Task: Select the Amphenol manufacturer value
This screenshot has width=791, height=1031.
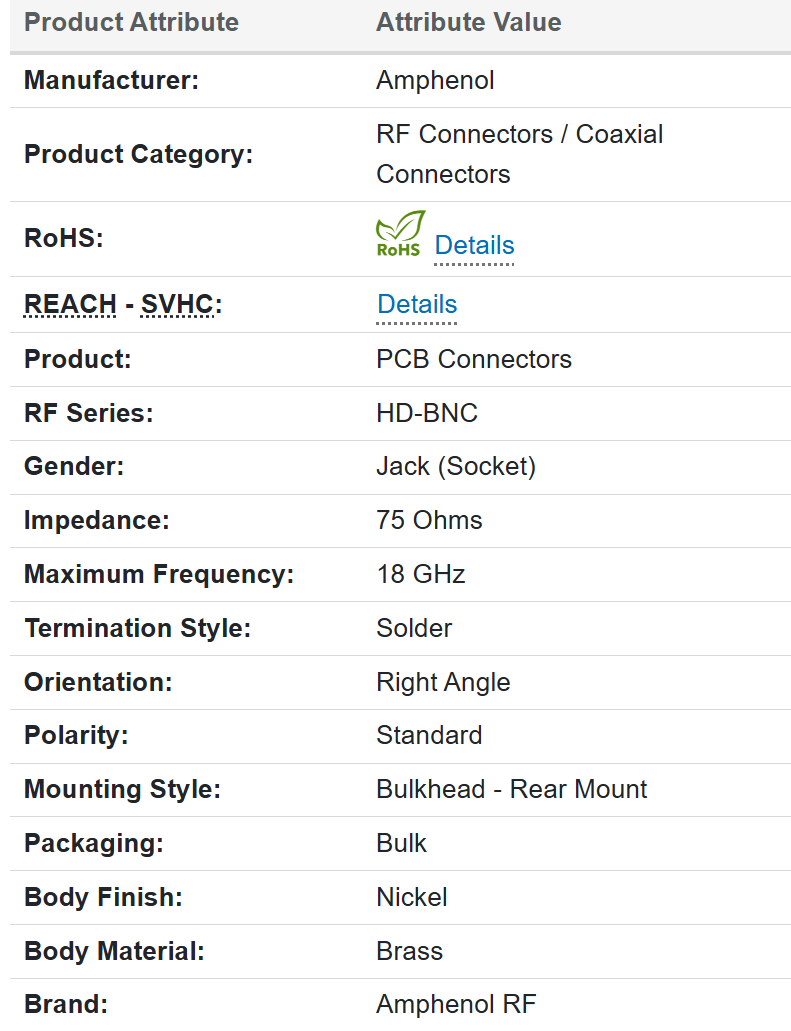Action: tap(435, 80)
